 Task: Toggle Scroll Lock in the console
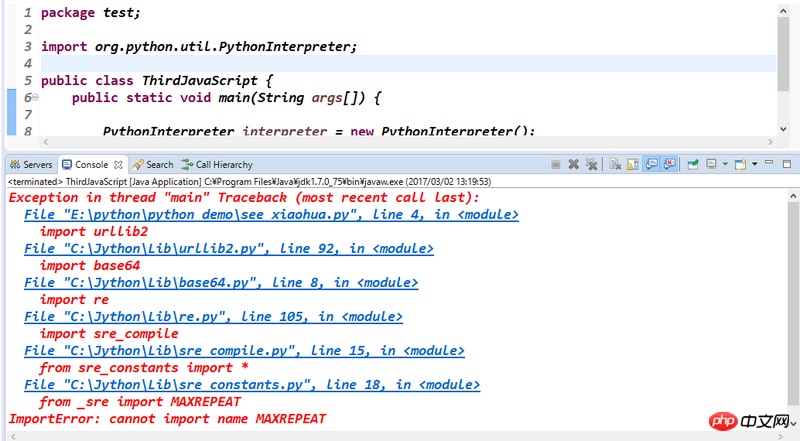tap(633, 164)
